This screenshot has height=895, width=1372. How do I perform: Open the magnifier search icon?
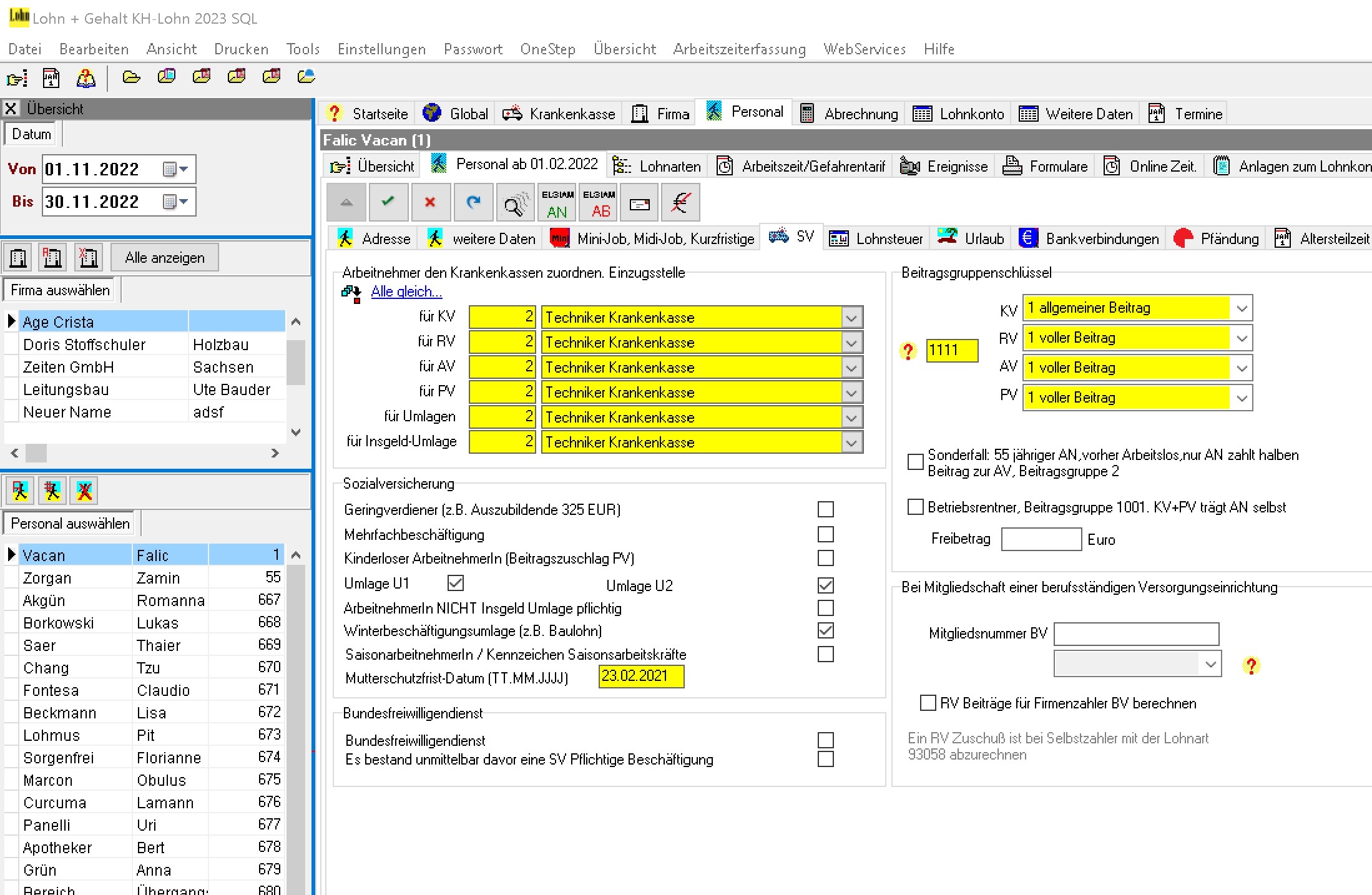(x=515, y=202)
